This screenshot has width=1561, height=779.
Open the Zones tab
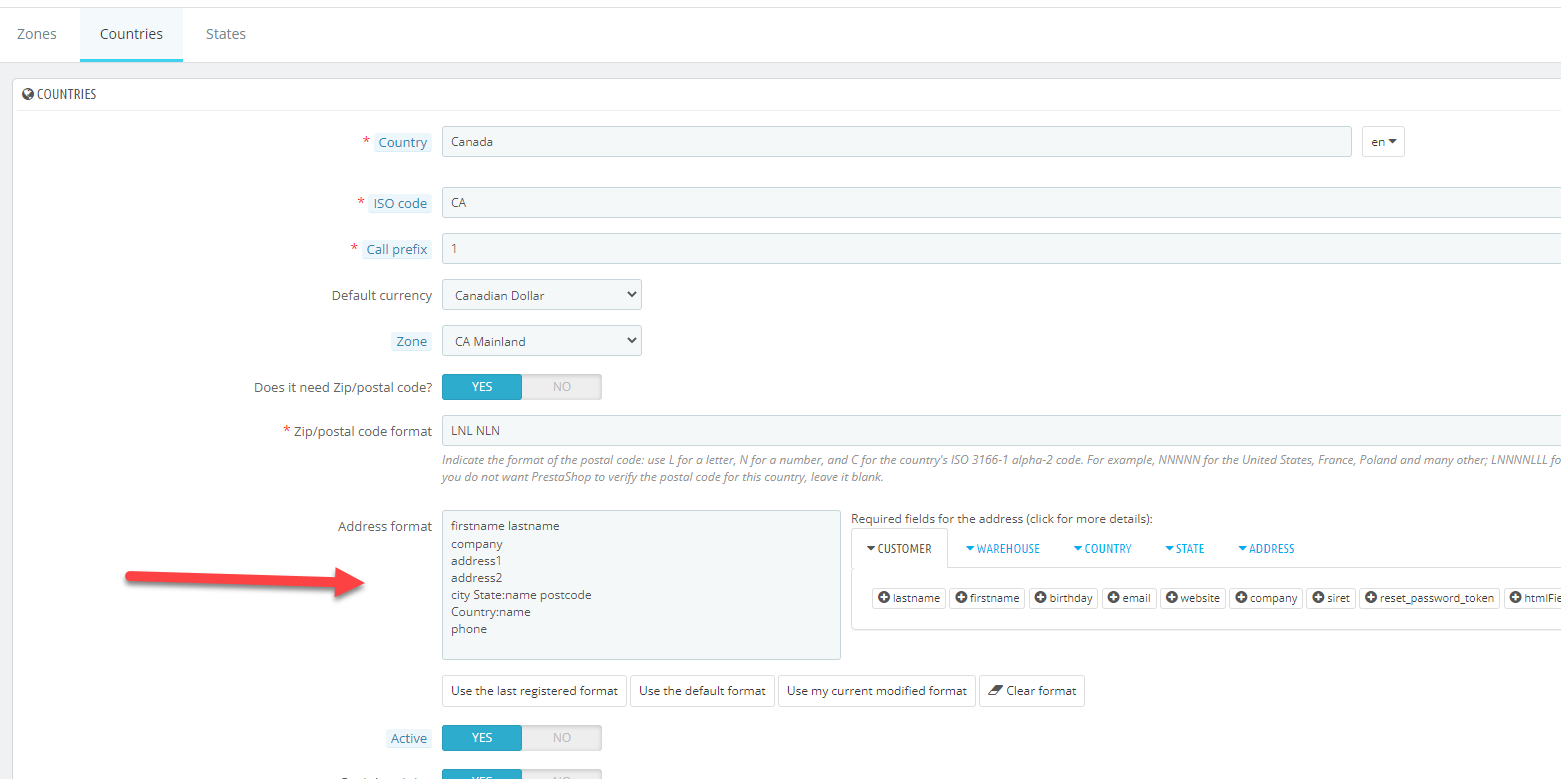pos(37,34)
